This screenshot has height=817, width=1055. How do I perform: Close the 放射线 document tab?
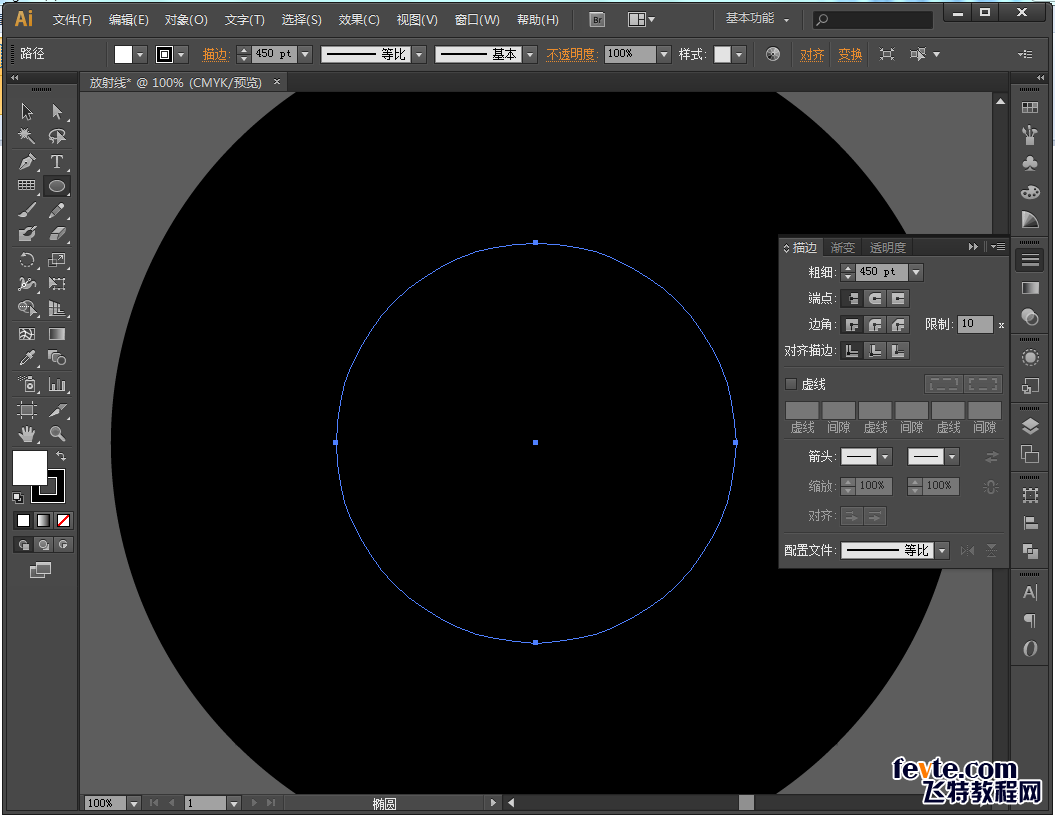tap(277, 81)
